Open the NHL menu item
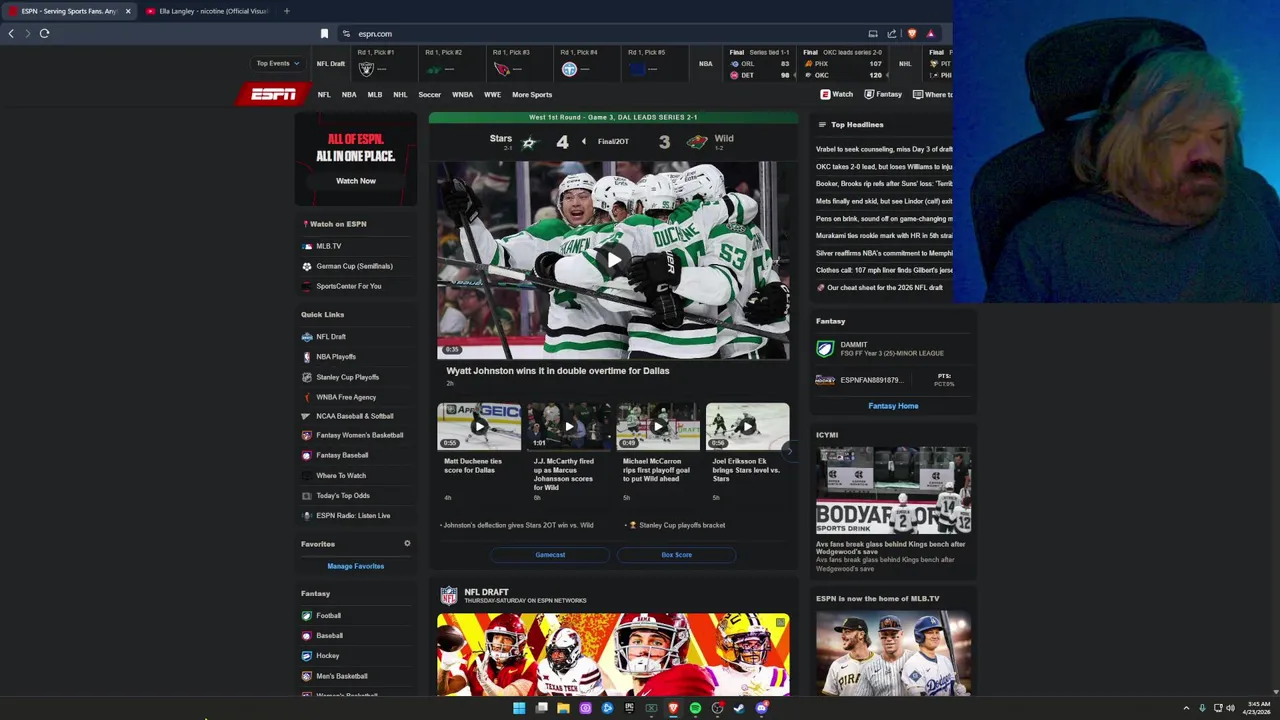This screenshot has height=720, width=1280. coord(400,95)
